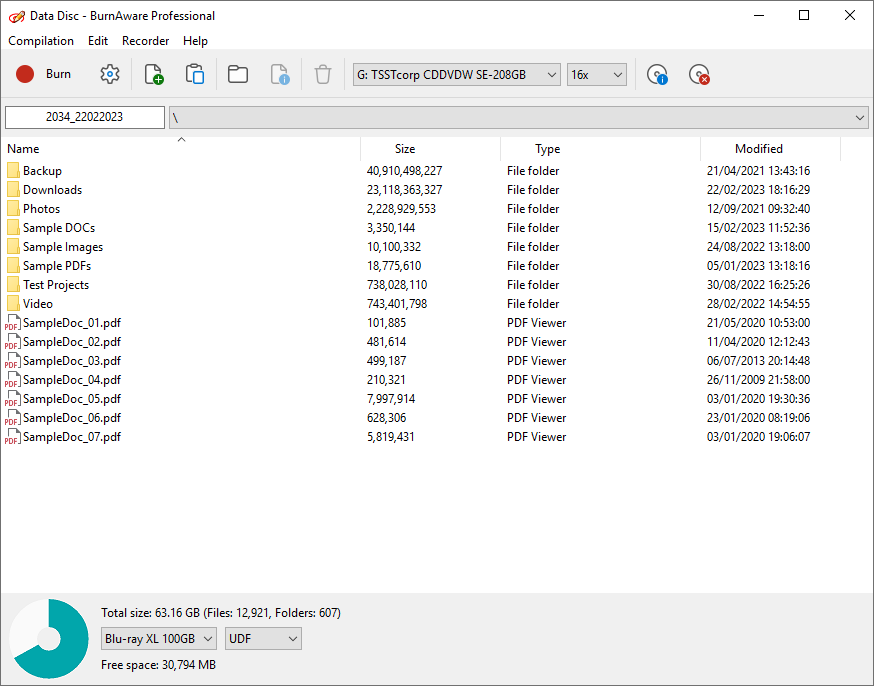
Task: Click the trash delete icon
Action: click(x=322, y=74)
